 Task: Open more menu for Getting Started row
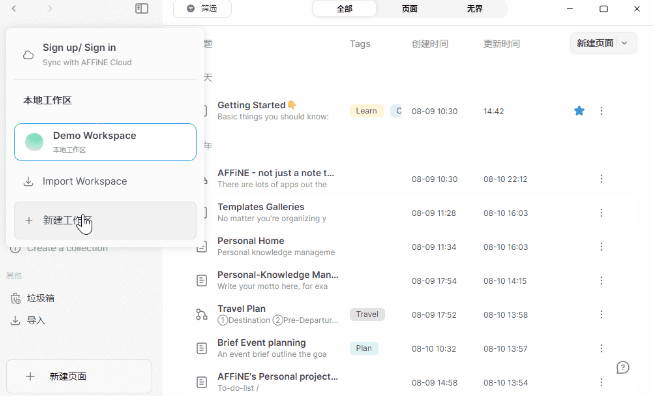coord(601,111)
